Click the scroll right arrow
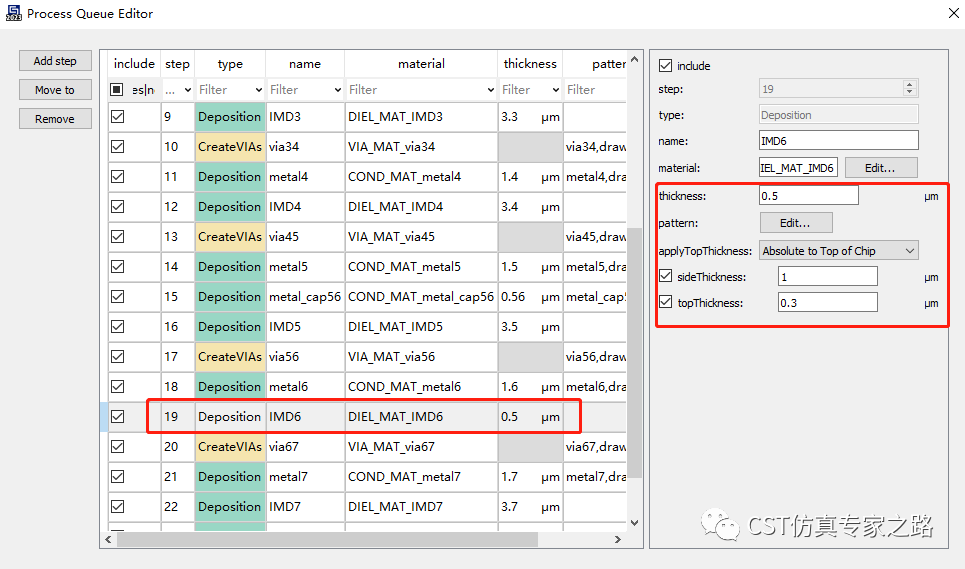Viewport: 965px width, 569px height. coord(618,539)
